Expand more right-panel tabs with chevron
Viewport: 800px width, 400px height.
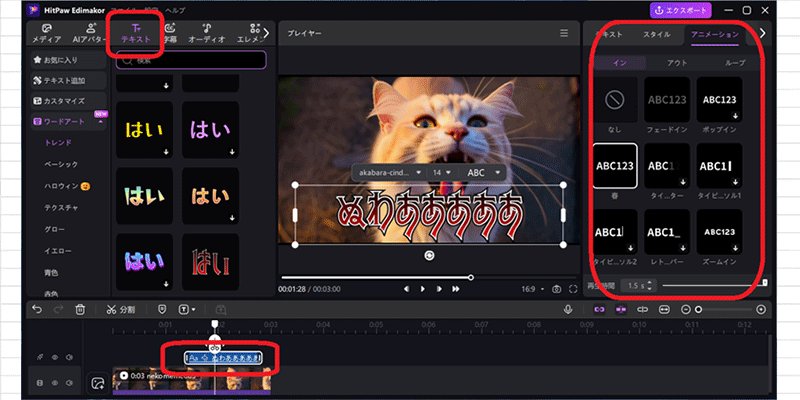(762, 33)
